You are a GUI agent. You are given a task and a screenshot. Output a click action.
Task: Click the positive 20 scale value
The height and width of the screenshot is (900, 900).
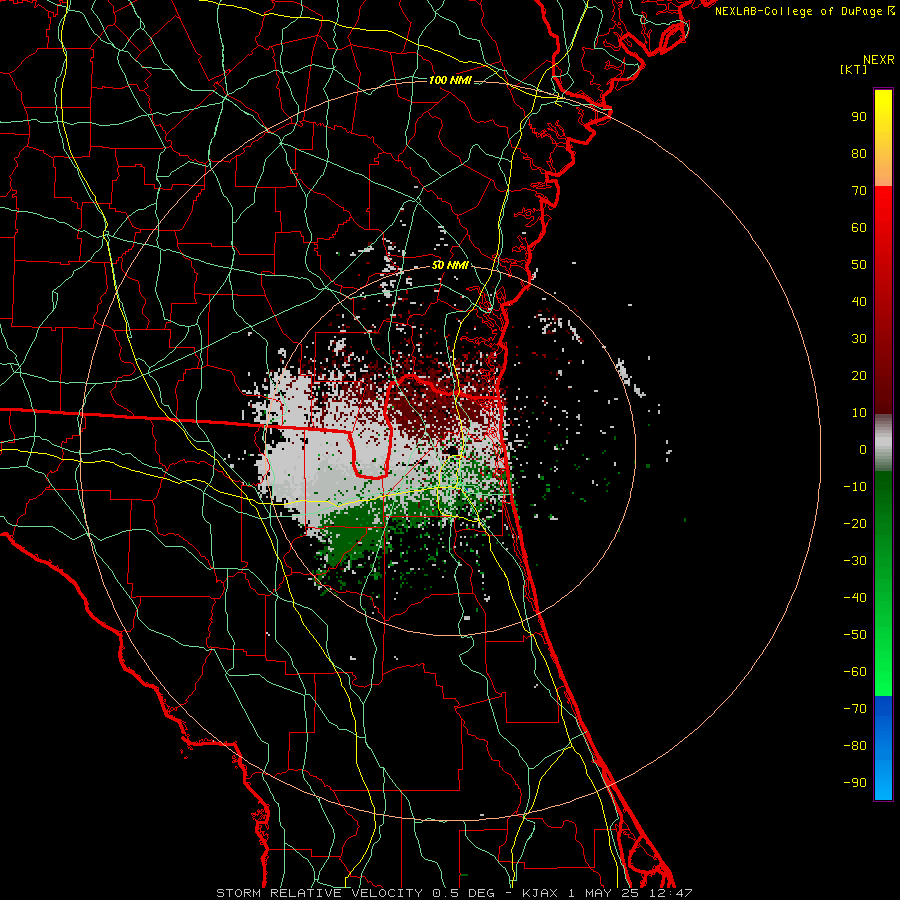click(x=859, y=375)
